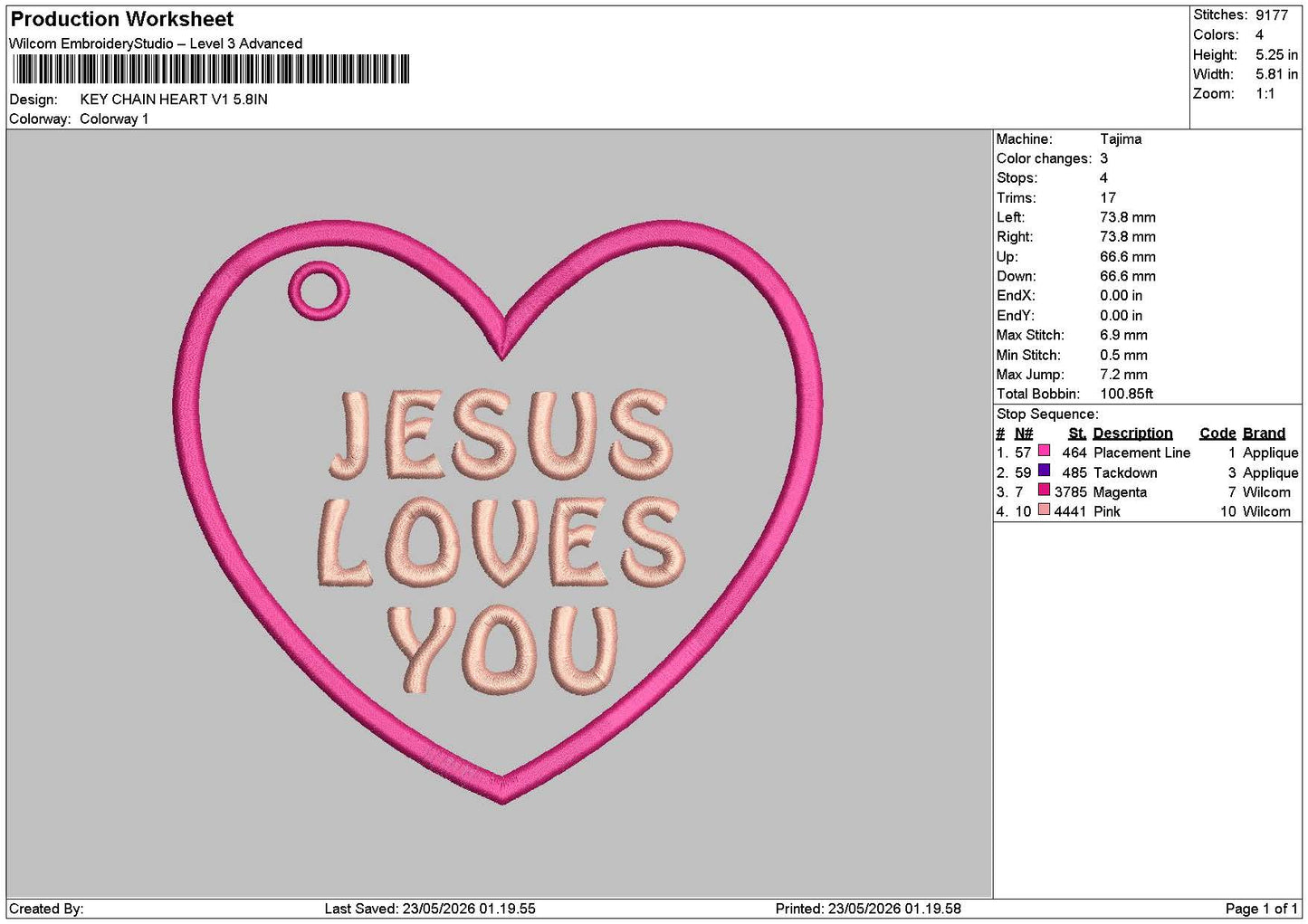Click the stitch count 3785
The width and height of the screenshot is (1308, 924).
click(1071, 493)
